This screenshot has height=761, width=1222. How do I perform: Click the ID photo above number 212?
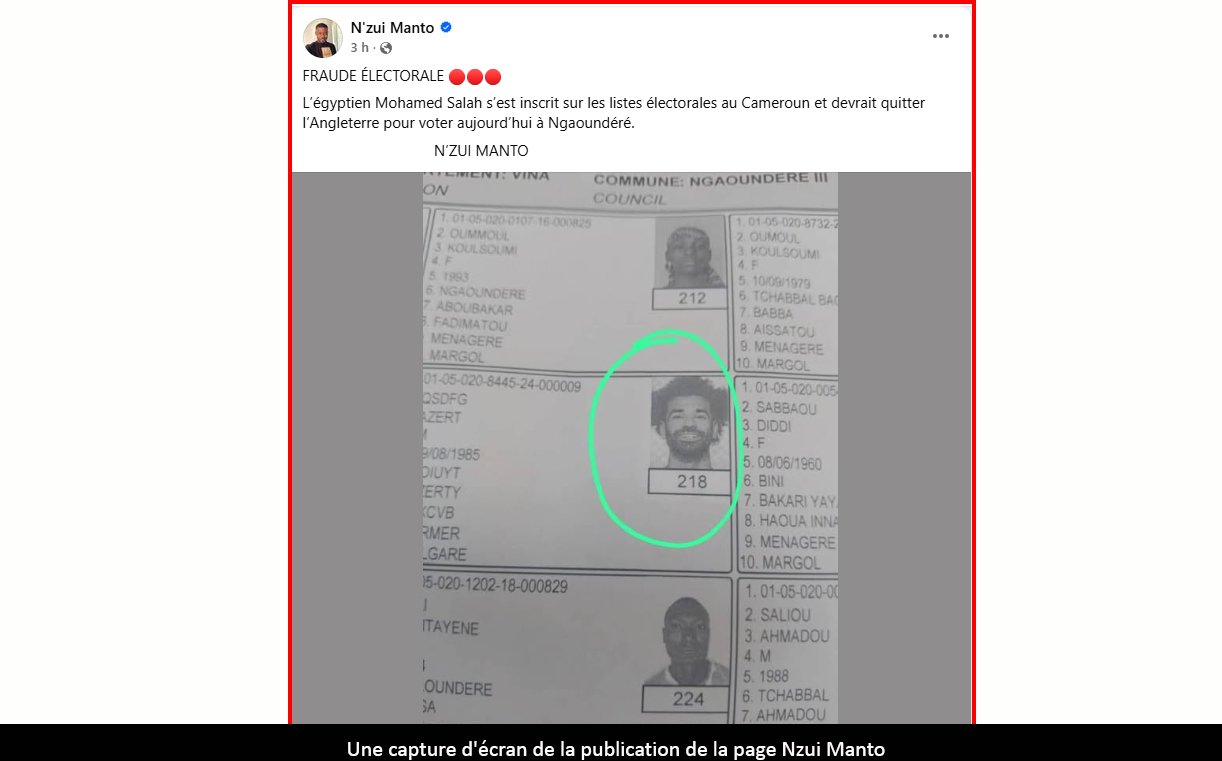coord(689,254)
